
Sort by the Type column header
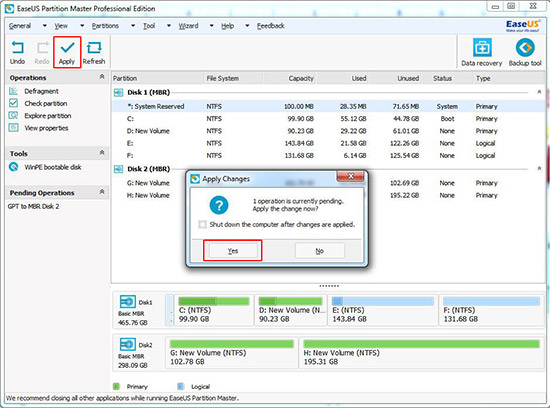(x=510, y=78)
